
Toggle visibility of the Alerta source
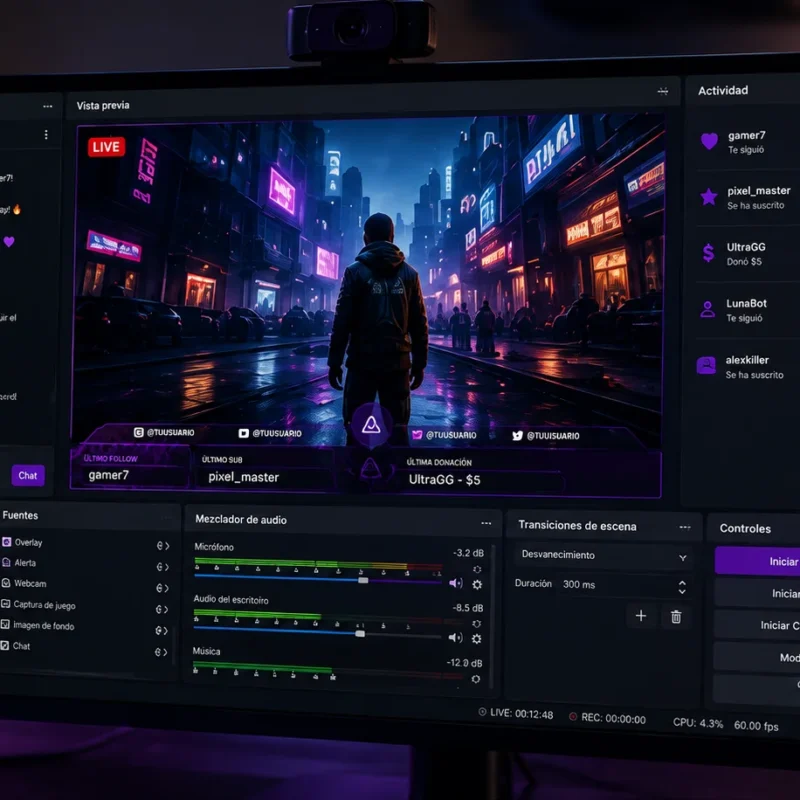coord(159,567)
